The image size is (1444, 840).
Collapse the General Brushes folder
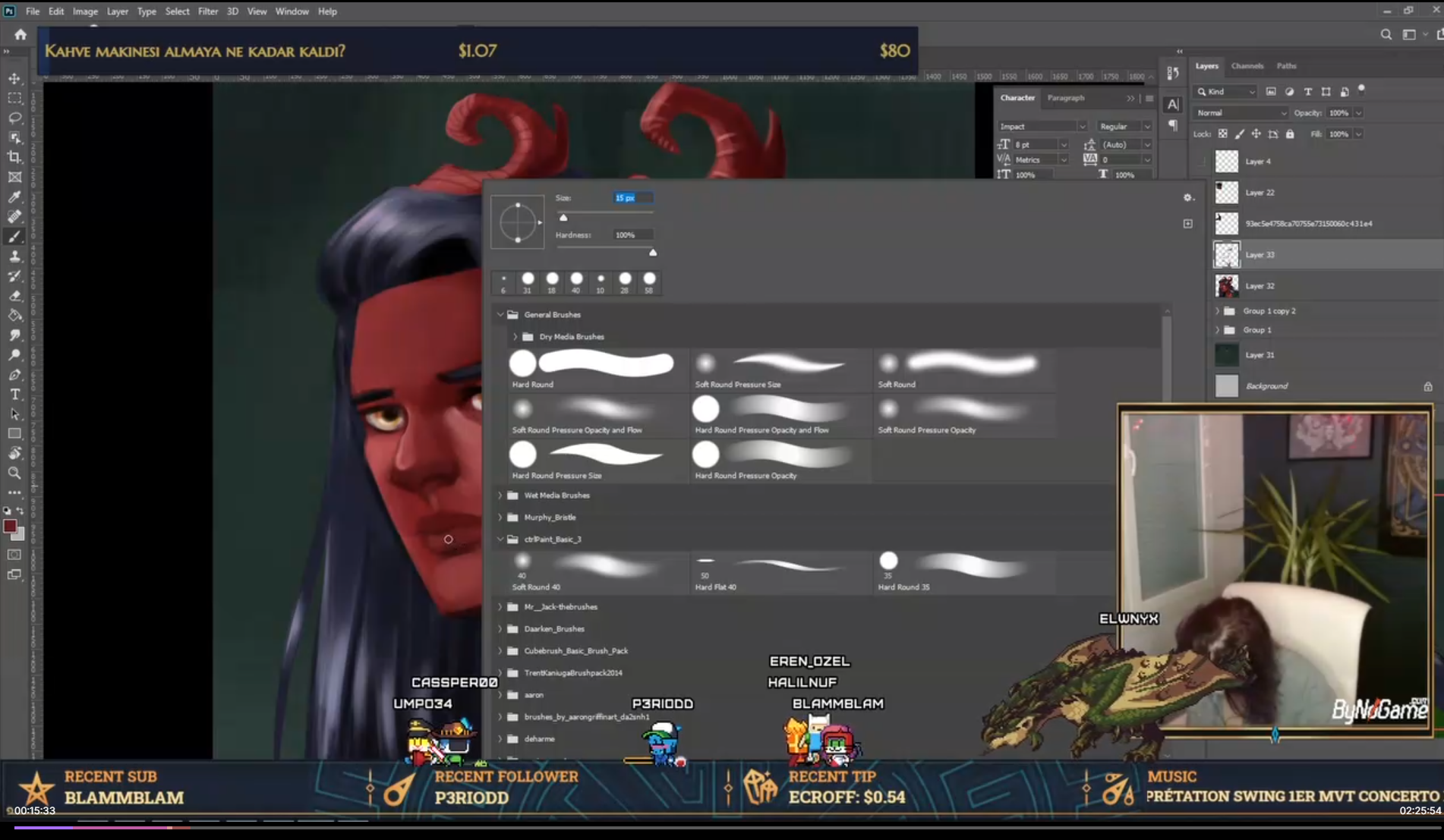pyautogui.click(x=500, y=314)
